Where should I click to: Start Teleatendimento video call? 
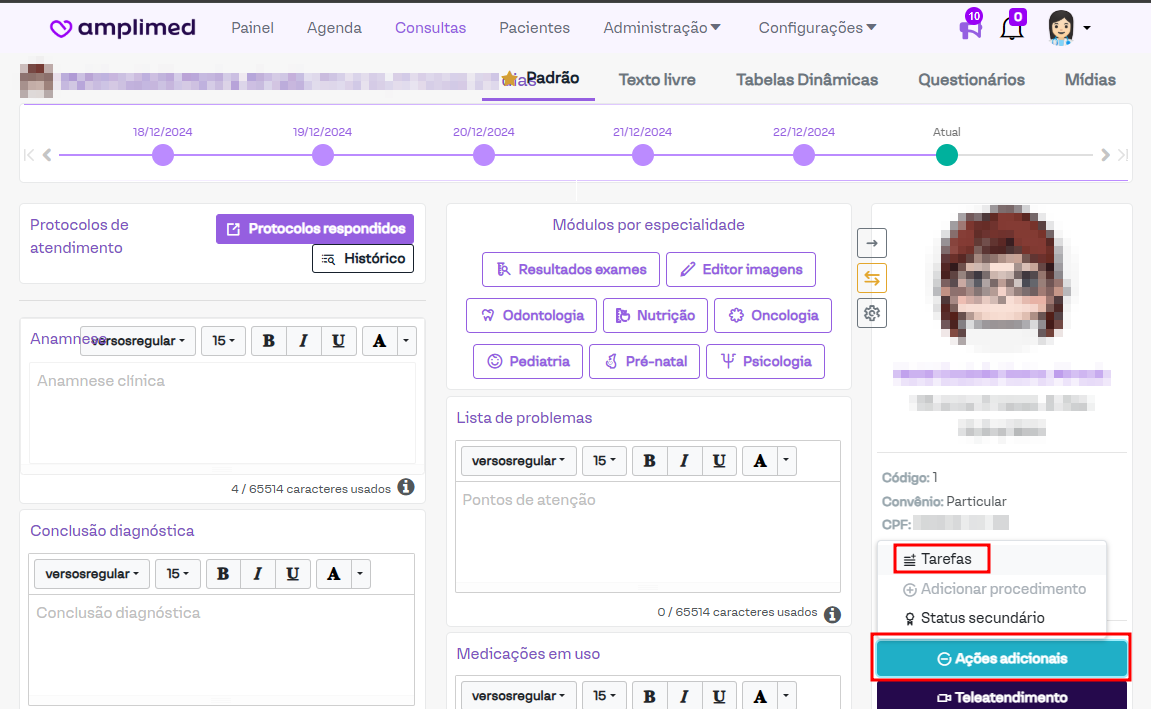tap(1002, 697)
